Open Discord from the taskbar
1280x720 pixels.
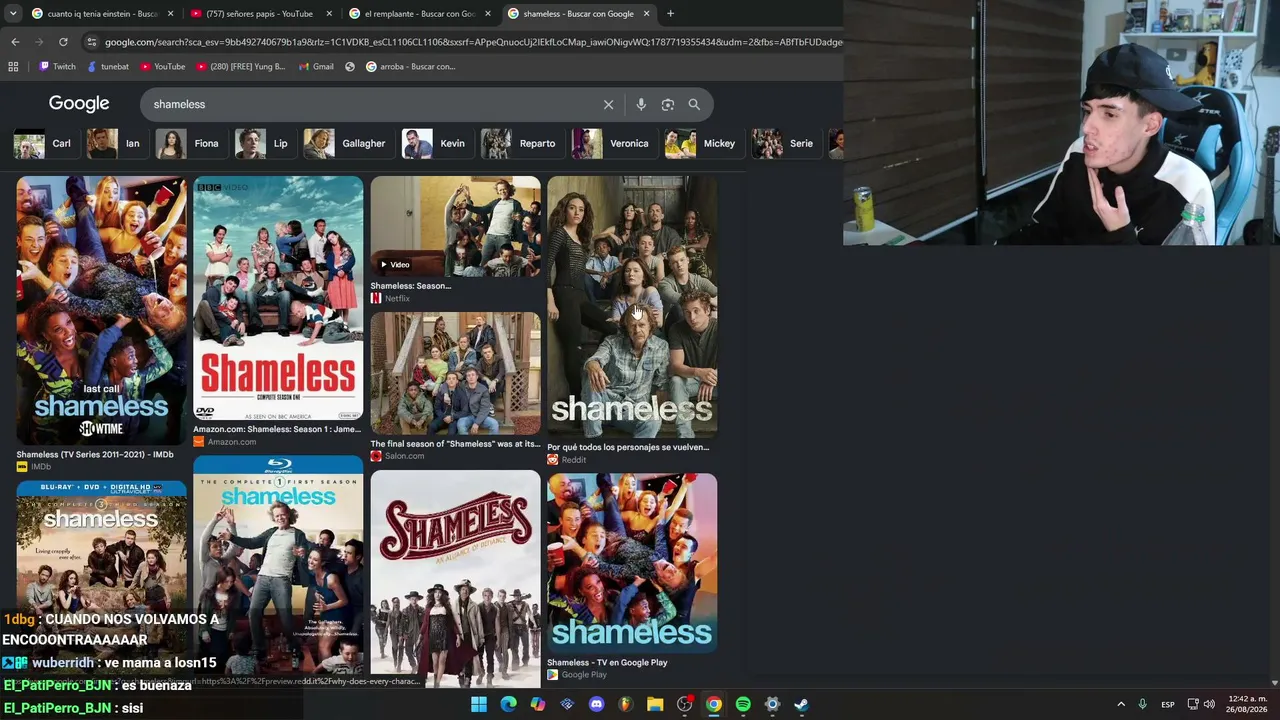click(x=597, y=704)
